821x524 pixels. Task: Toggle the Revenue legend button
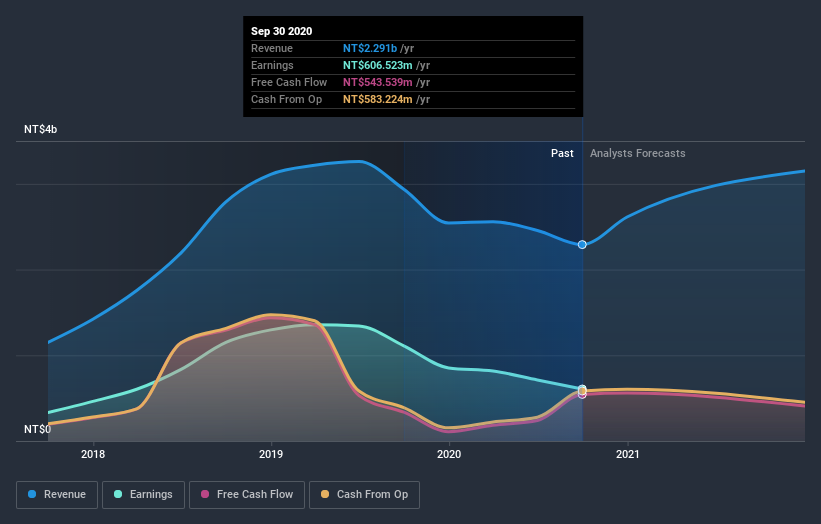click(x=57, y=495)
